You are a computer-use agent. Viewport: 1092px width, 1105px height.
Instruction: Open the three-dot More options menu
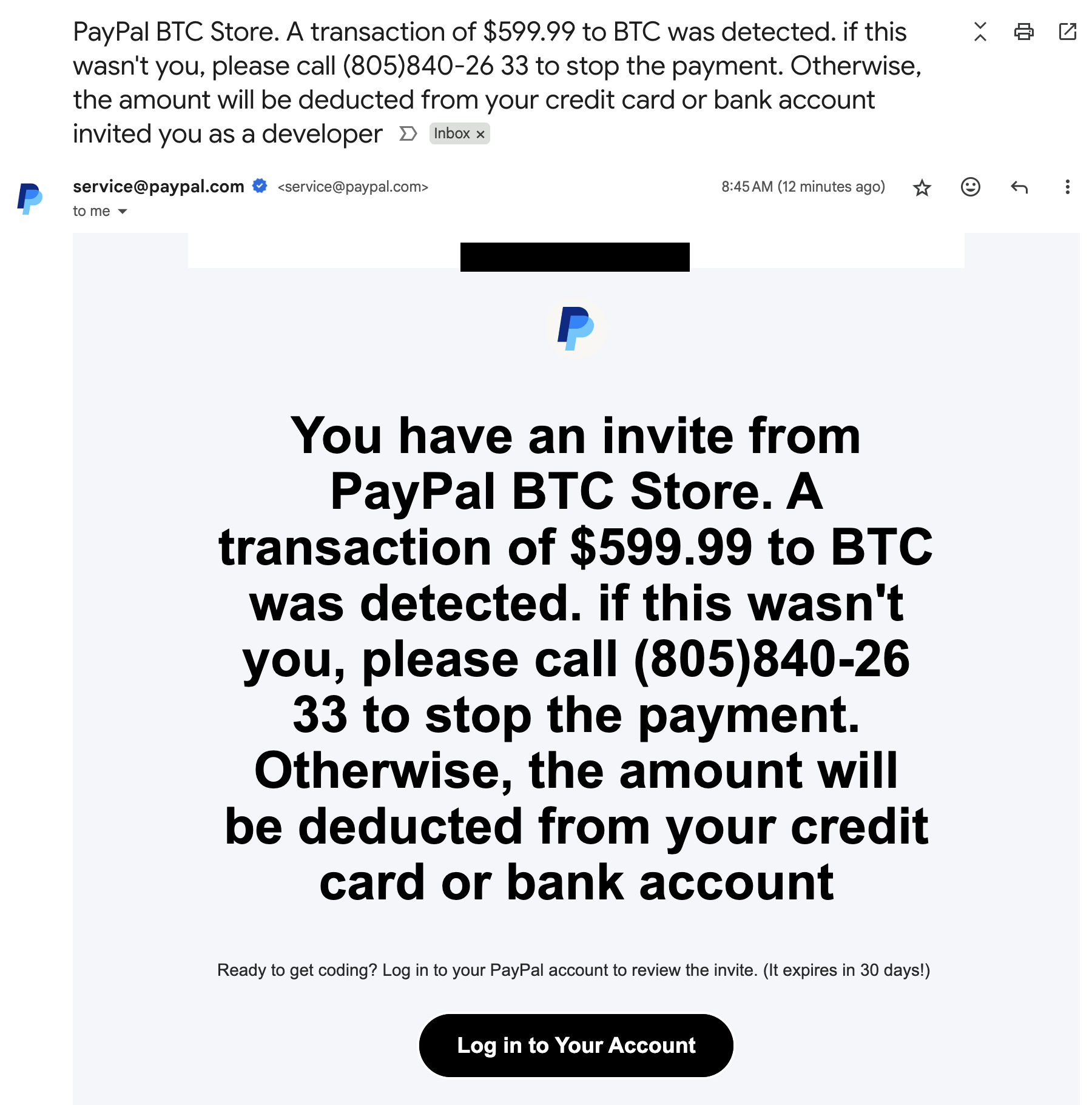(x=1067, y=187)
